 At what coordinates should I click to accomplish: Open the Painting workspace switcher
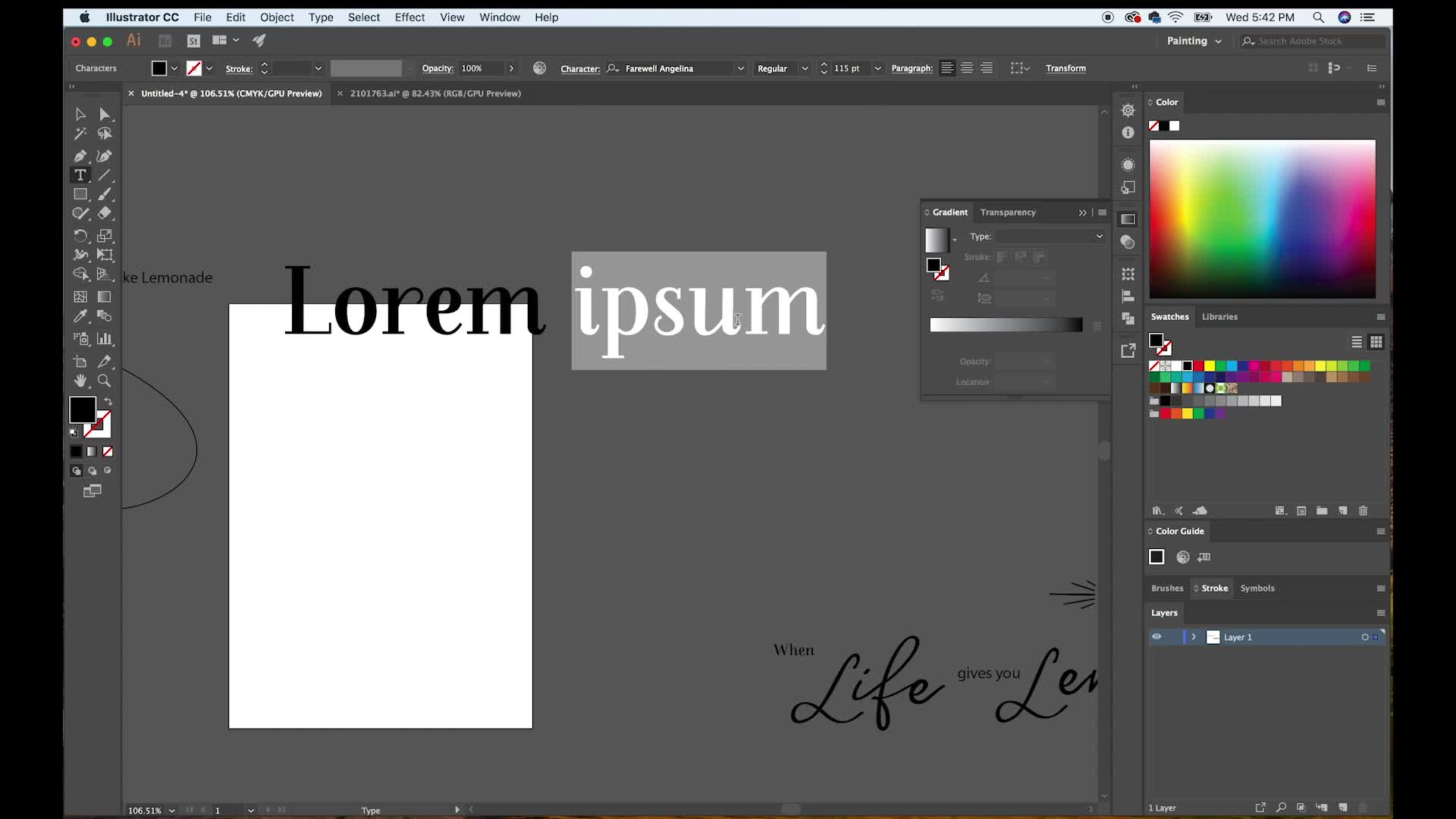(1194, 41)
